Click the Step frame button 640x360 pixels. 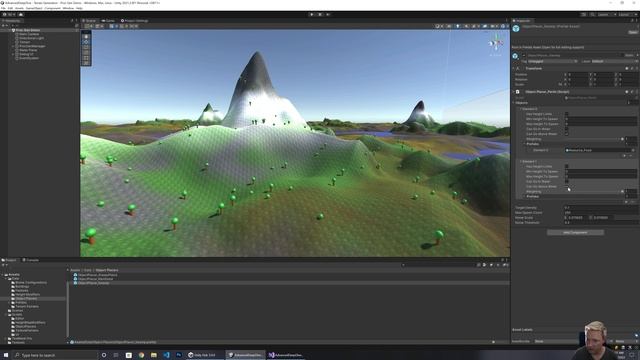328,14
